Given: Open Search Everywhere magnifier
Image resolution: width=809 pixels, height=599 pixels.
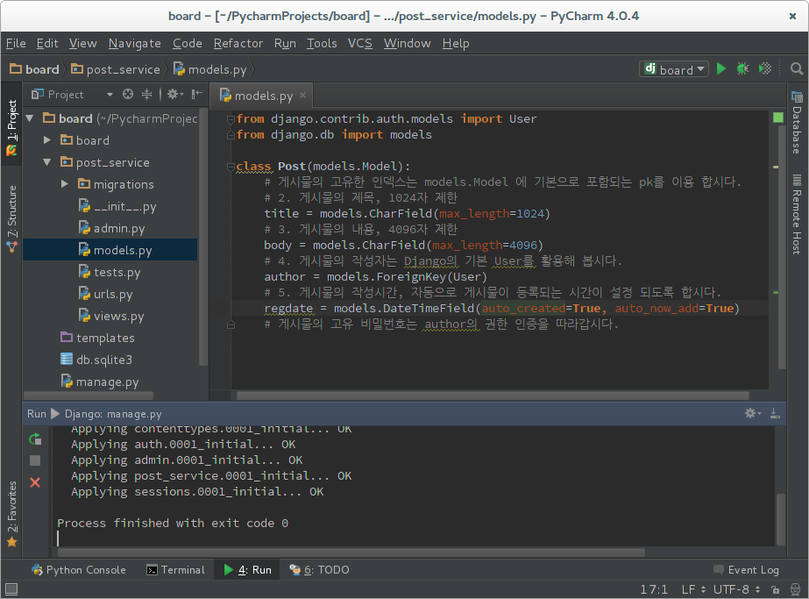Looking at the screenshot, I should pyautogui.click(x=796, y=69).
